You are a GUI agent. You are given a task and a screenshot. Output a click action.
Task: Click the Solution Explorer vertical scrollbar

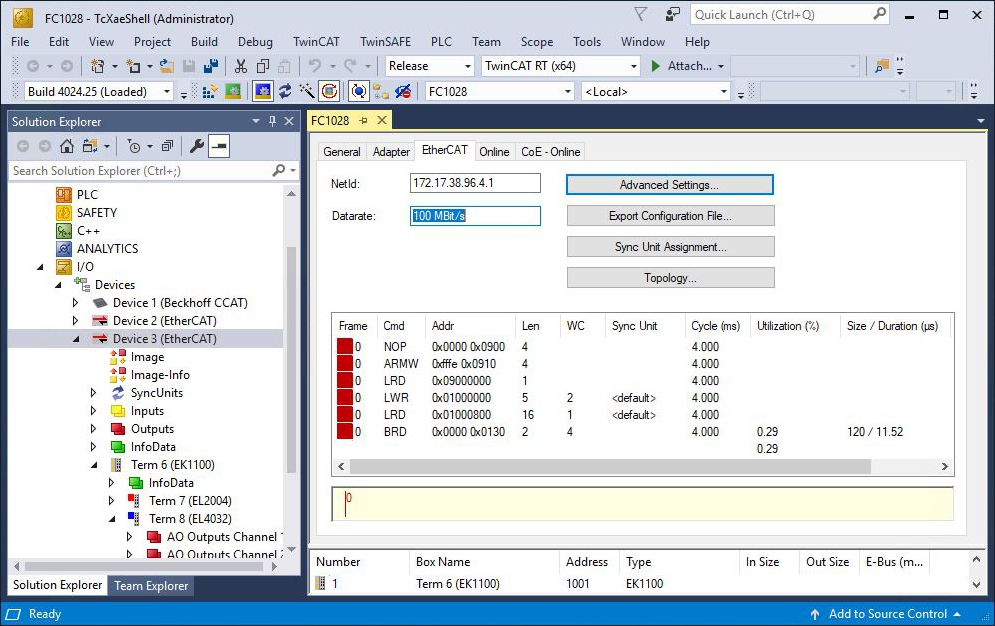pos(291,360)
